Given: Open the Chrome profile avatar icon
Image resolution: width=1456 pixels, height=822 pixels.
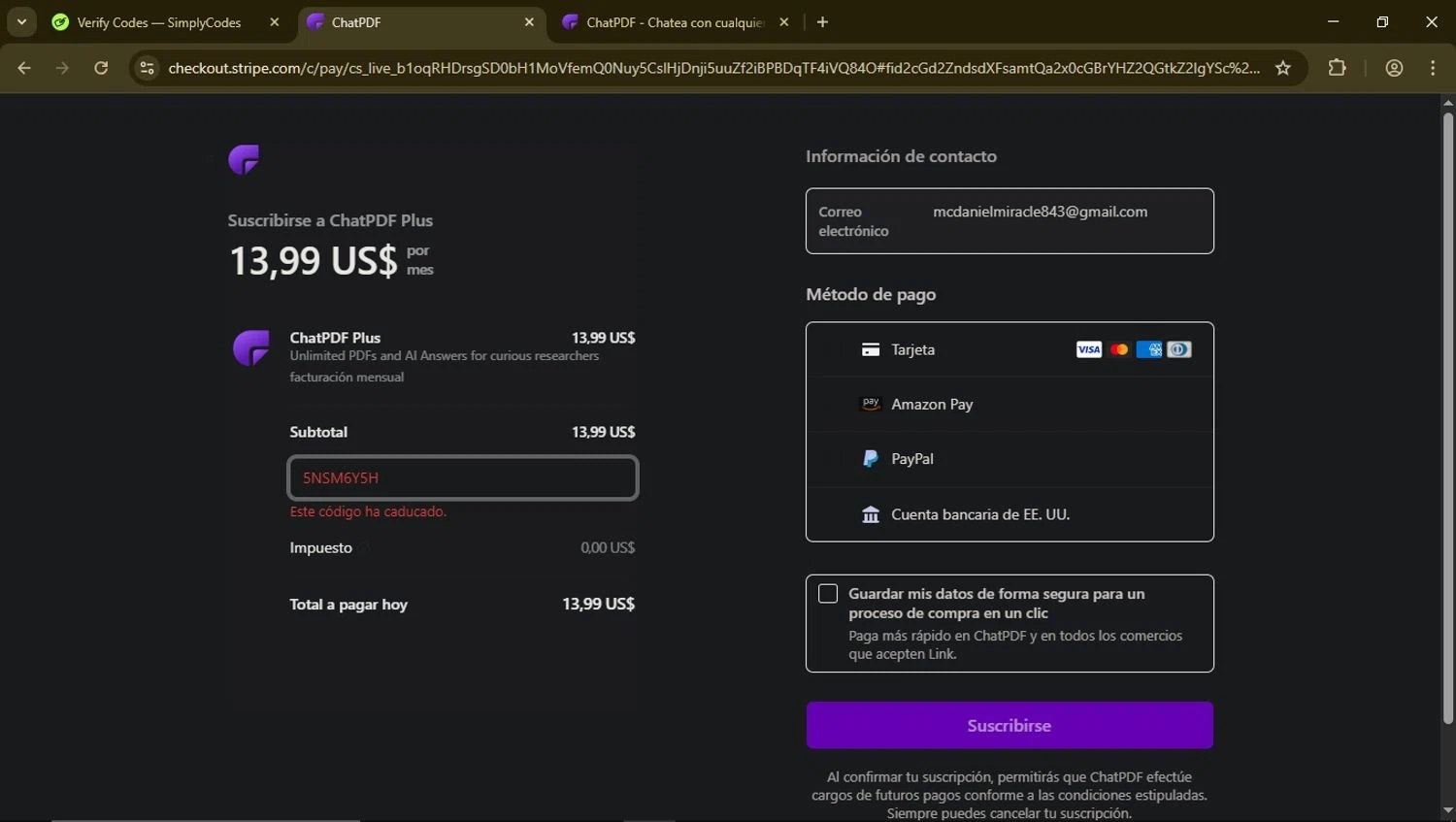Looking at the screenshot, I should [1394, 68].
